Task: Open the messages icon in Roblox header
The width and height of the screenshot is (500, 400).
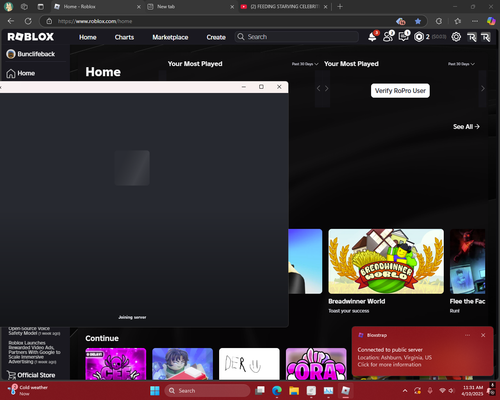Action: (403, 37)
